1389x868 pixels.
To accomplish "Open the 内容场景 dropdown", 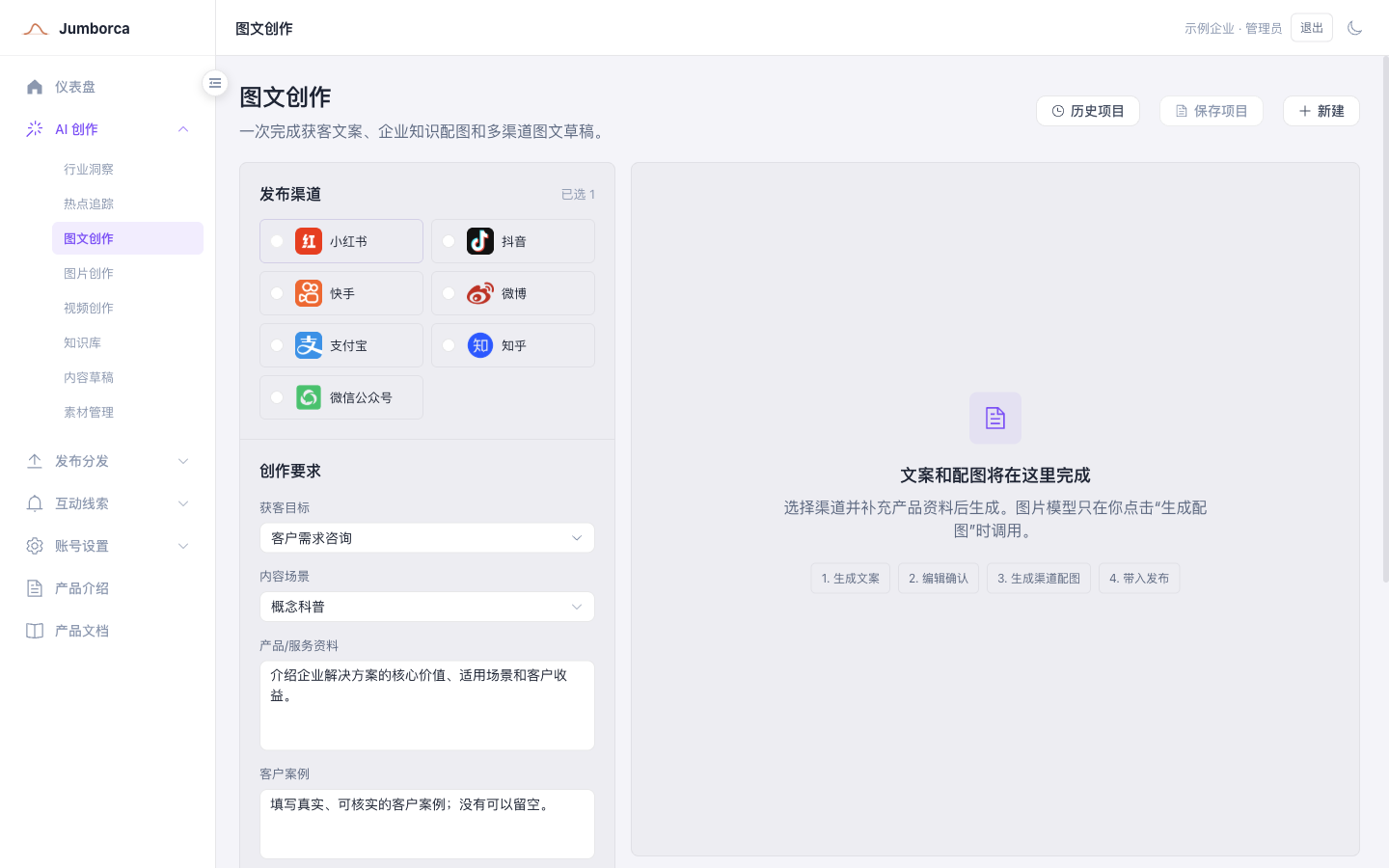I will [427, 607].
